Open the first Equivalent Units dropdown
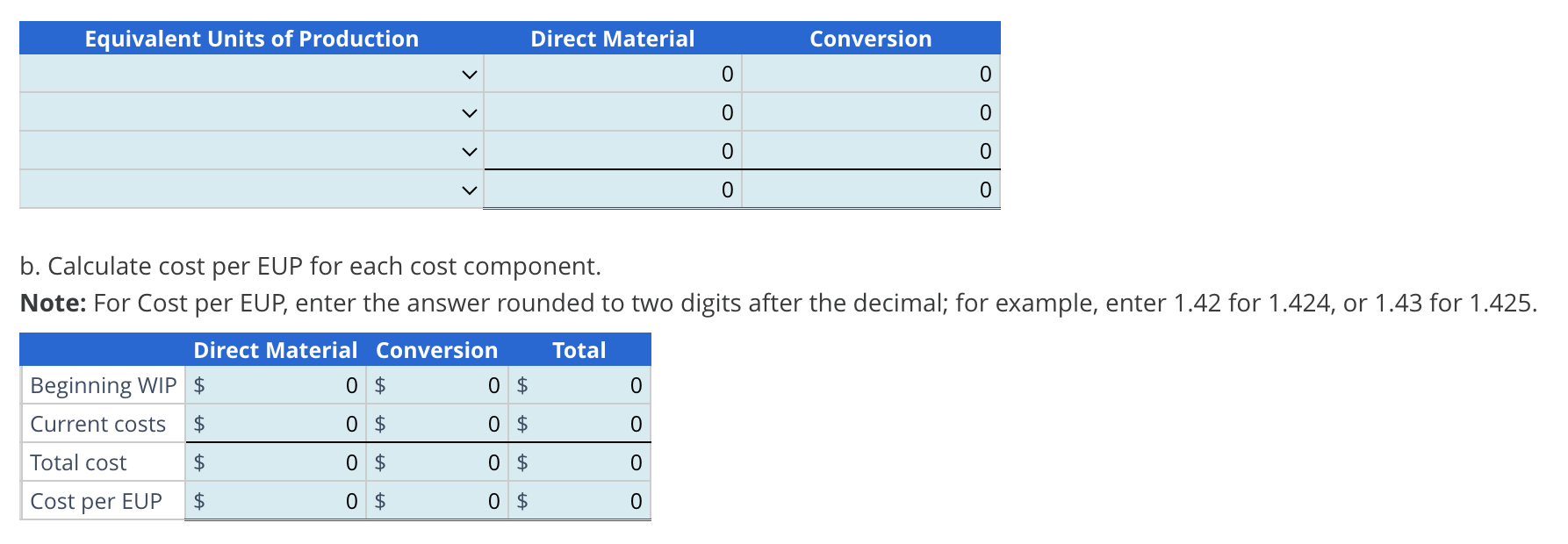 [x=469, y=75]
